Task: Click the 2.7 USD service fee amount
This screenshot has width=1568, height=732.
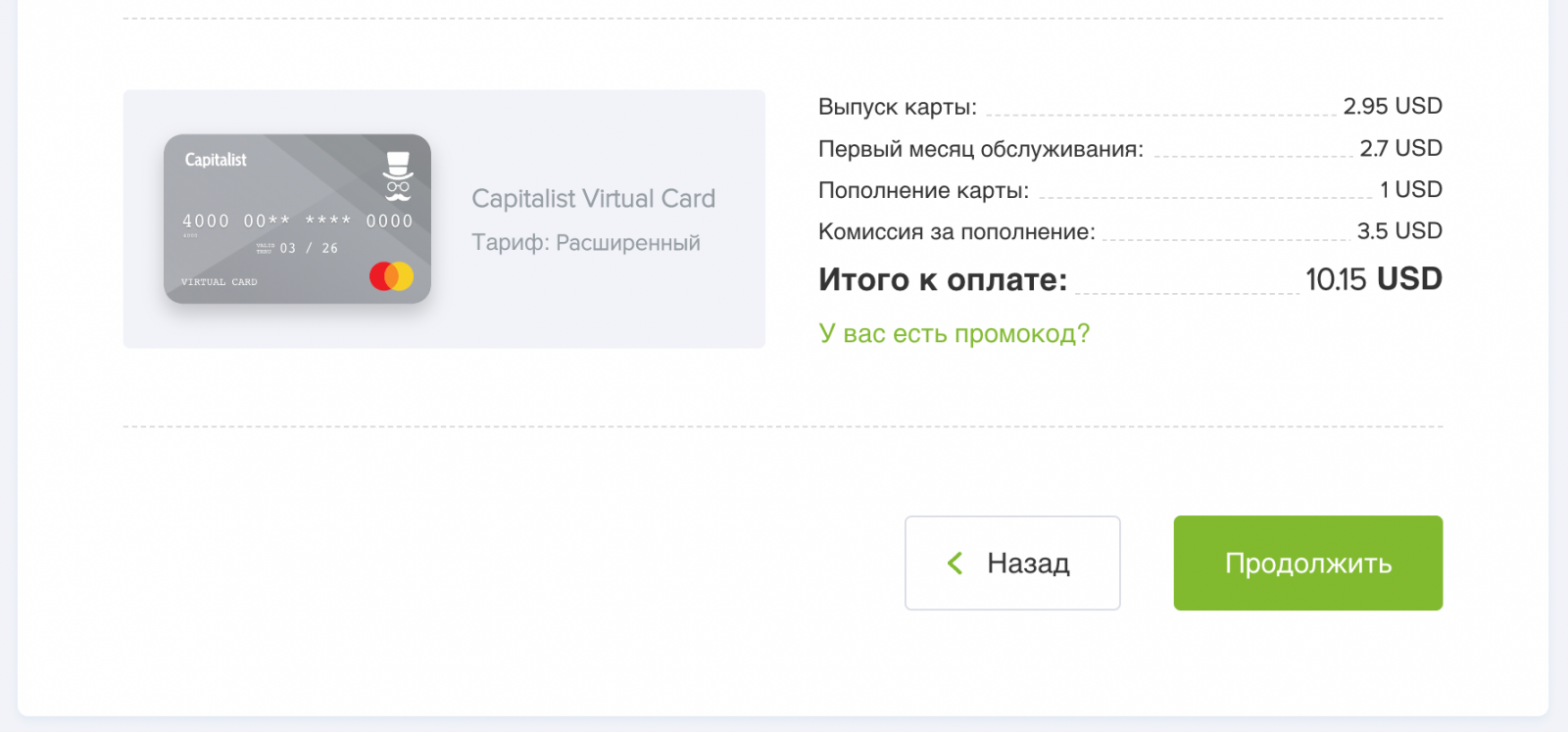Action: coord(1400,148)
